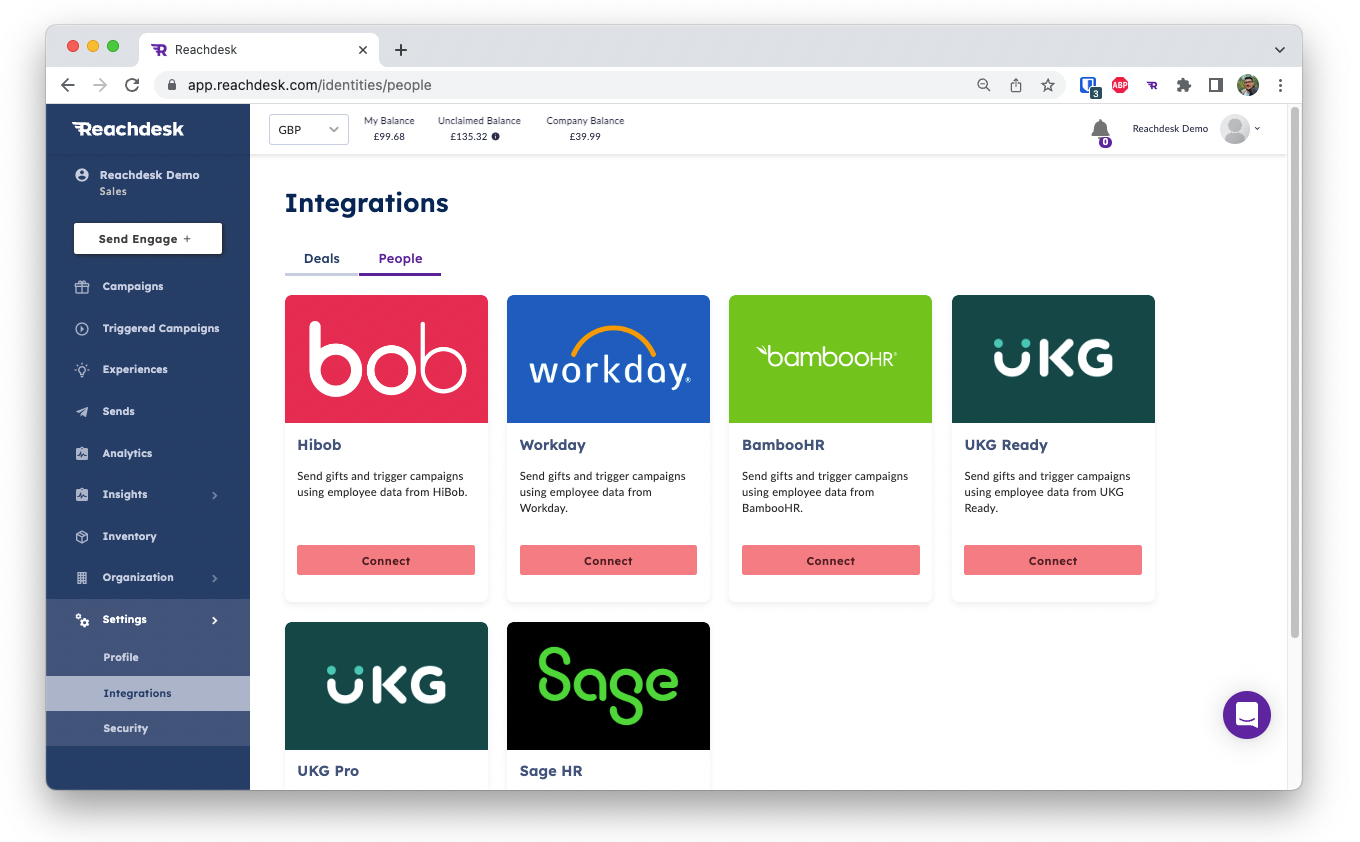Image resolution: width=1360 pixels, height=842 pixels.
Task: Open the Adblock Plus extension icon
Action: click(1120, 85)
